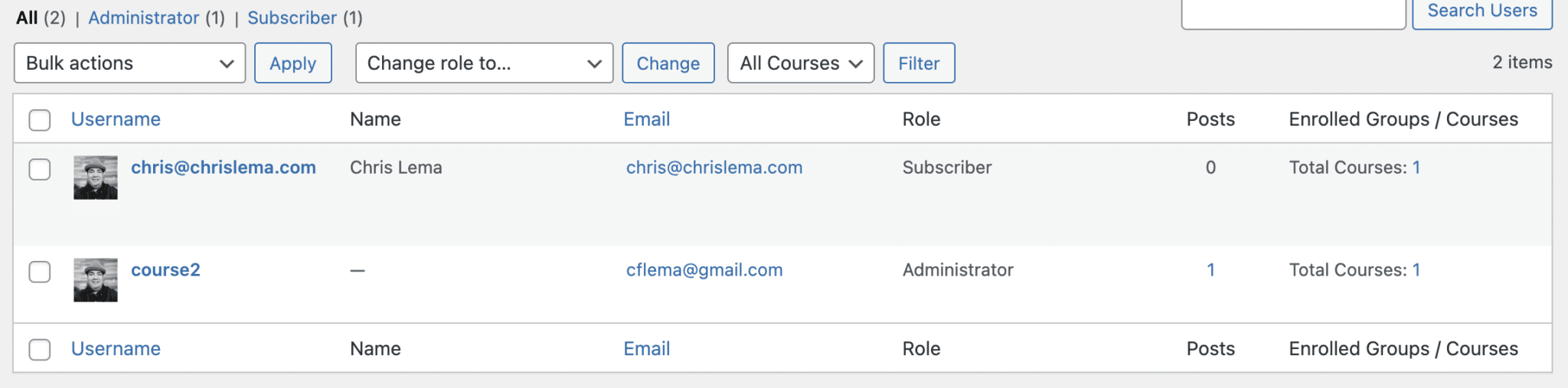Open the Bulk actions dropdown
Image resolution: width=1568 pixels, height=388 pixels.
point(129,64)
